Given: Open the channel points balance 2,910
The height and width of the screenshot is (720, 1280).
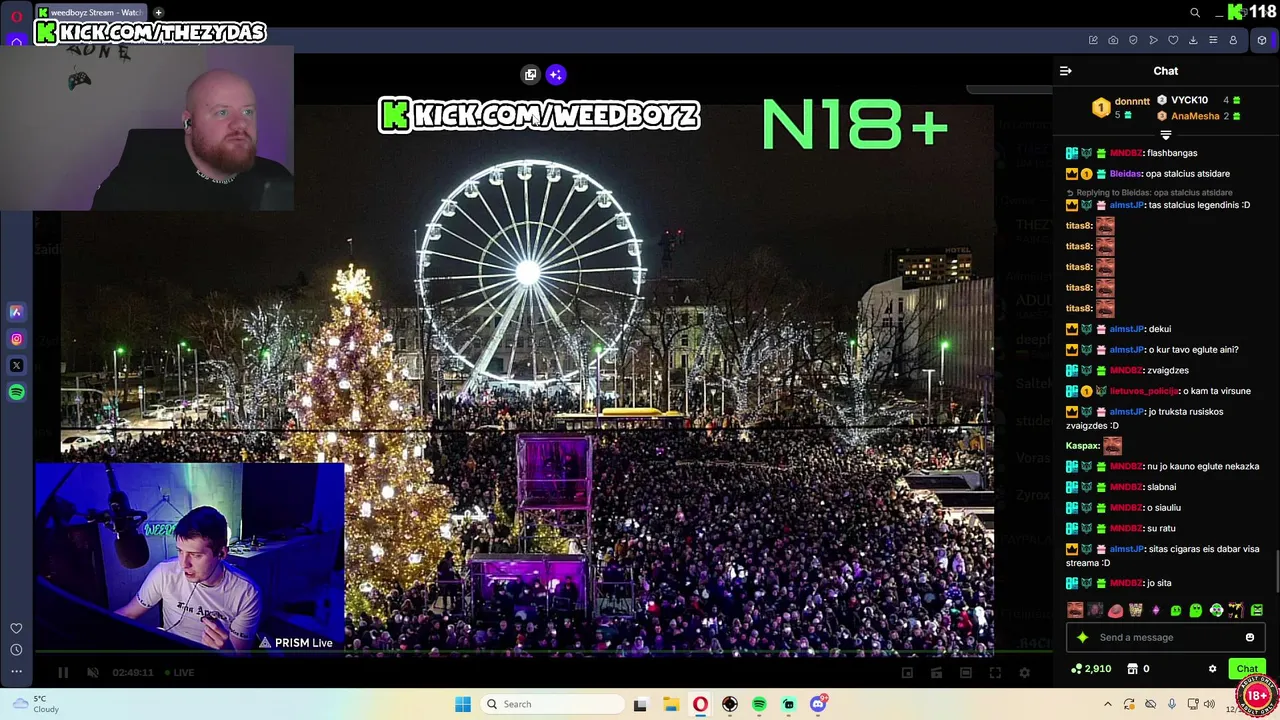Looking at the screenshot, I should (1091, 669).
